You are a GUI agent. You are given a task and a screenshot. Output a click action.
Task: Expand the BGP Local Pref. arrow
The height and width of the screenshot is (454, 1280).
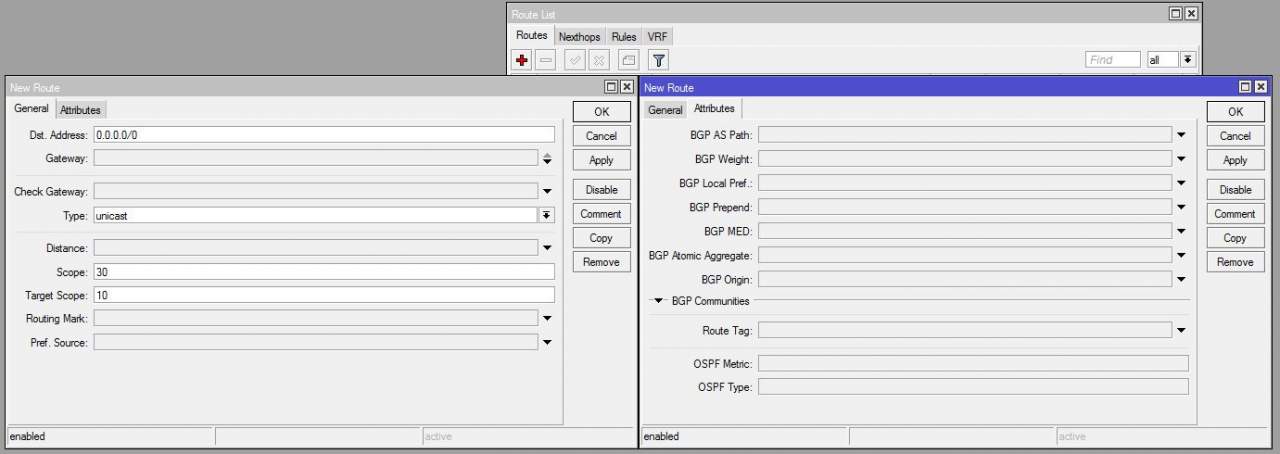[x=1181, y=183]
